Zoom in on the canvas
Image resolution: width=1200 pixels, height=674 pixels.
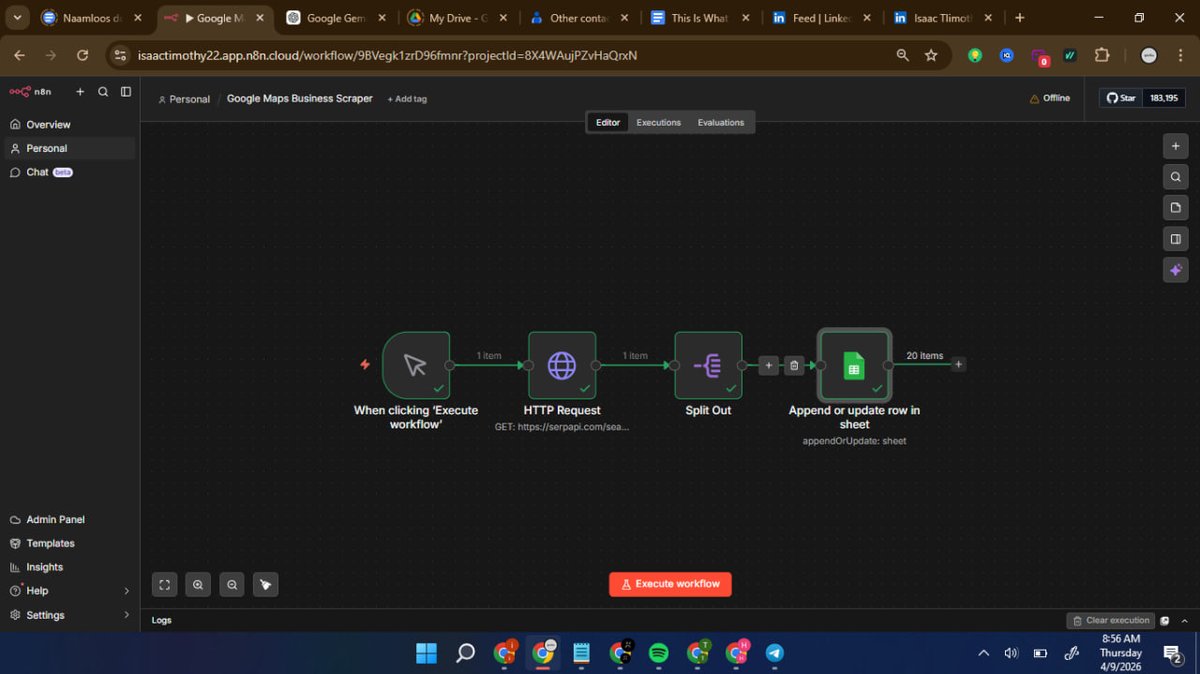point(198,585)
